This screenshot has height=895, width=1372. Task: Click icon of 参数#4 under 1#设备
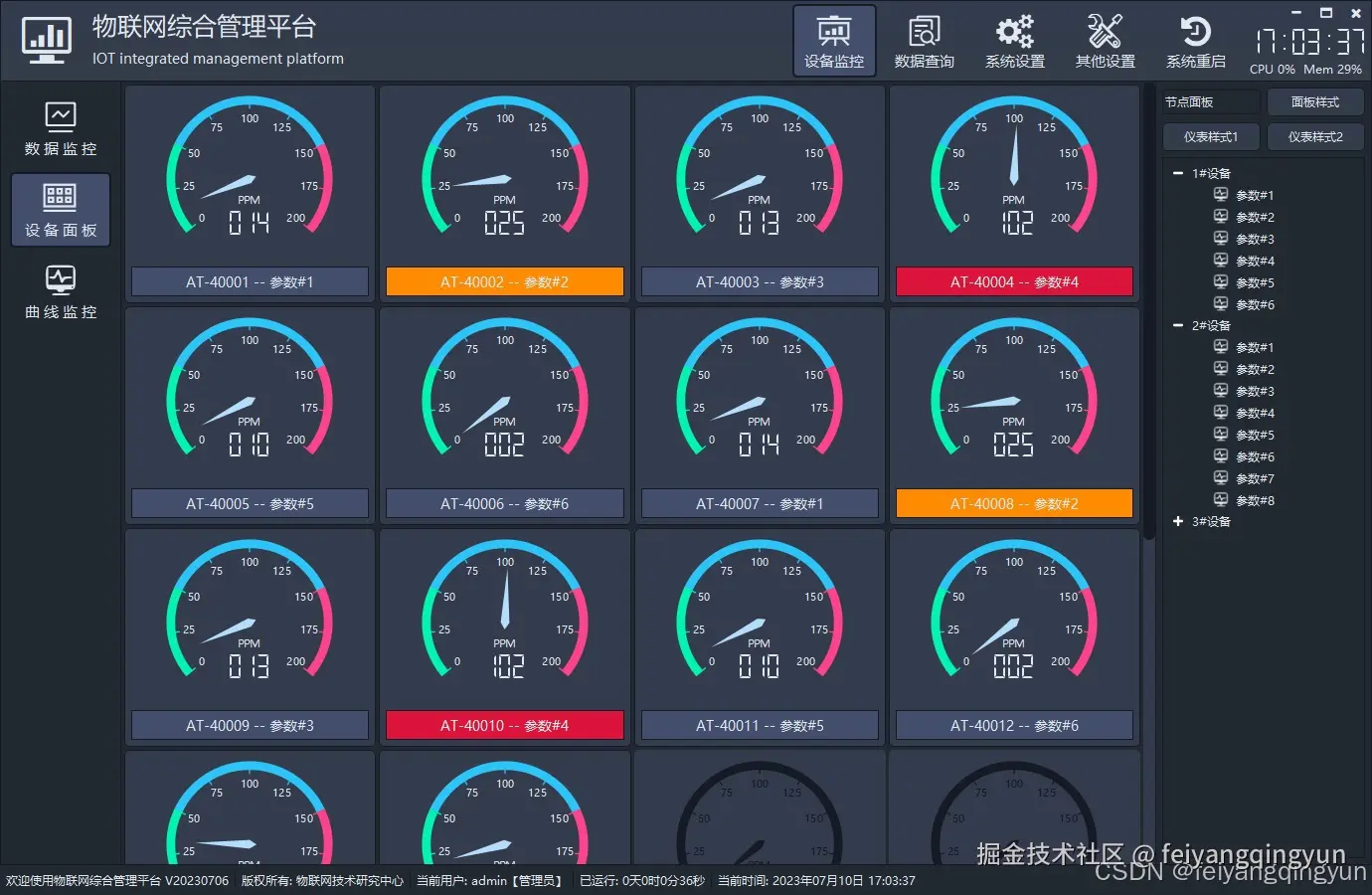(x=1221, y=261)
